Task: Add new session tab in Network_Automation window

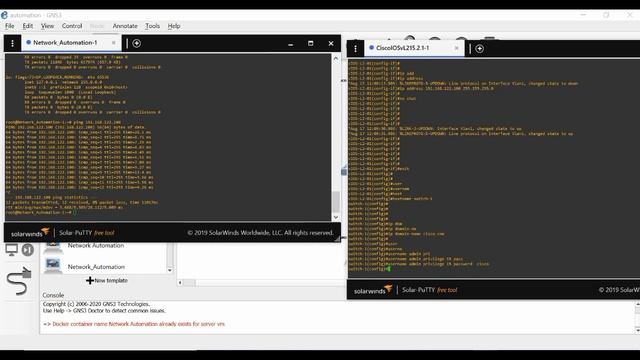Action: 137,43
